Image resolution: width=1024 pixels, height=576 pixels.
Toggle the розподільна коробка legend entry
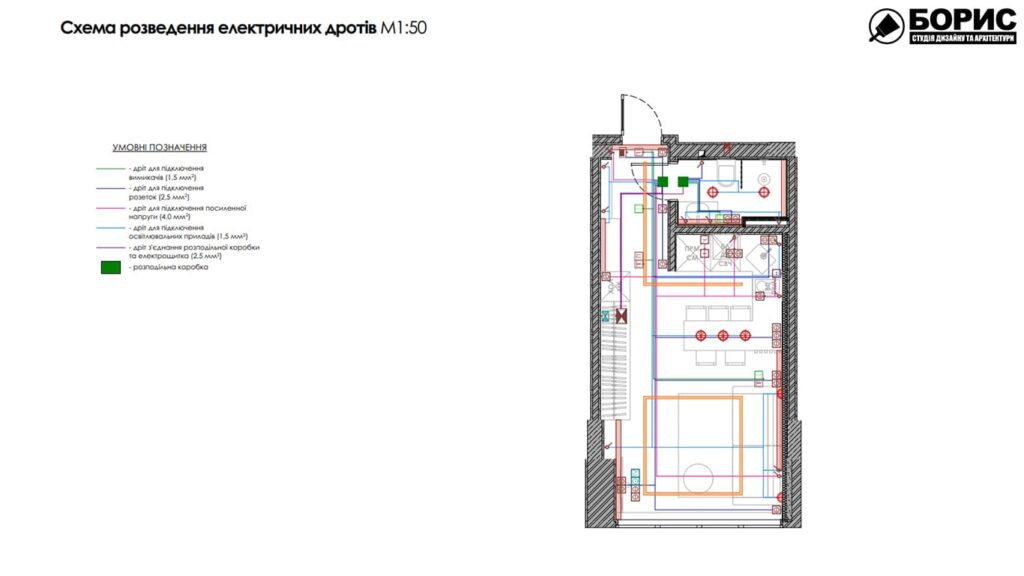pos(169,266)
